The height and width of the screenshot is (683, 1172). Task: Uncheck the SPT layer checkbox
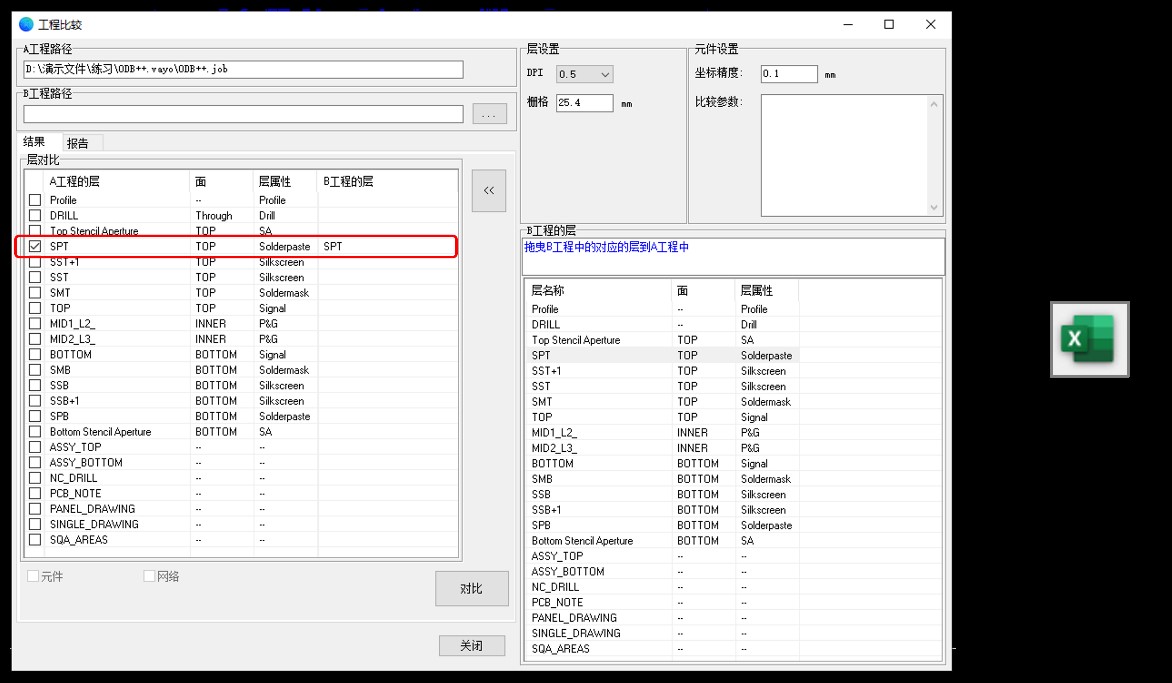pyautogui.click(x=35, y=246)
